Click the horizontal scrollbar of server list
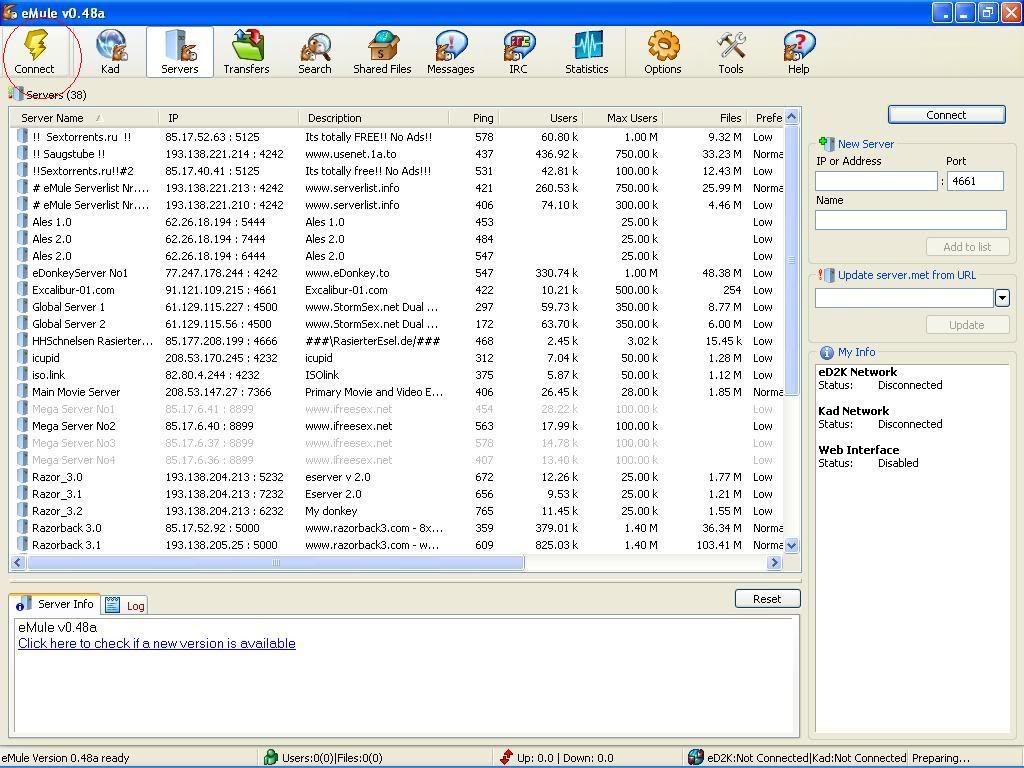The width and height of the screenshot is (1024, 768). coord(275,563)
